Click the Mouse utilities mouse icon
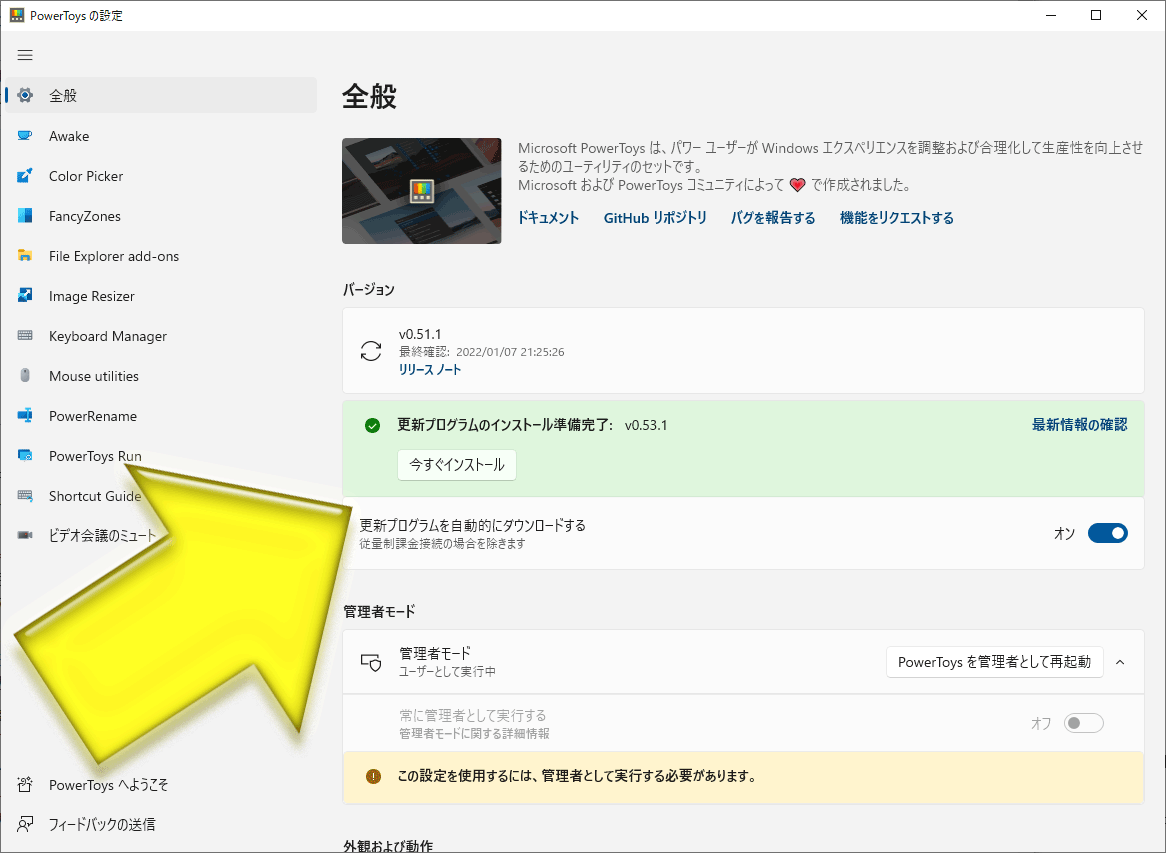This screenshot has height=853, width=1166. pyautogui.click(x=25, y=376)
